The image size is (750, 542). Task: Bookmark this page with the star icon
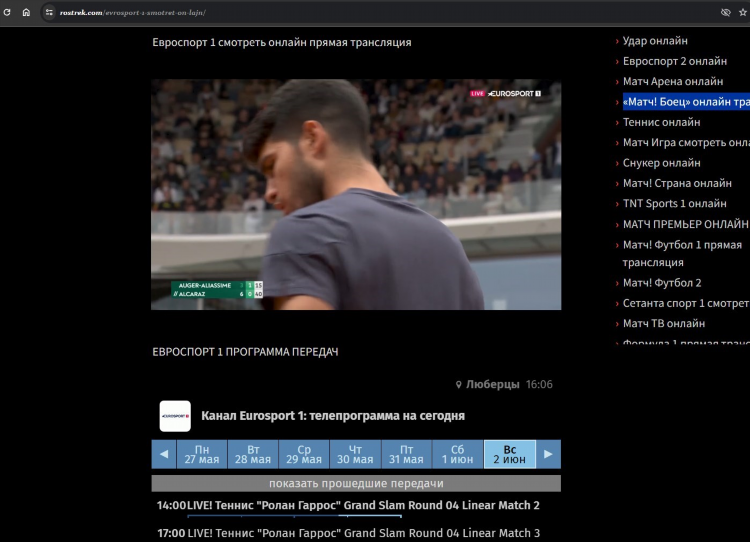[742, 12]
